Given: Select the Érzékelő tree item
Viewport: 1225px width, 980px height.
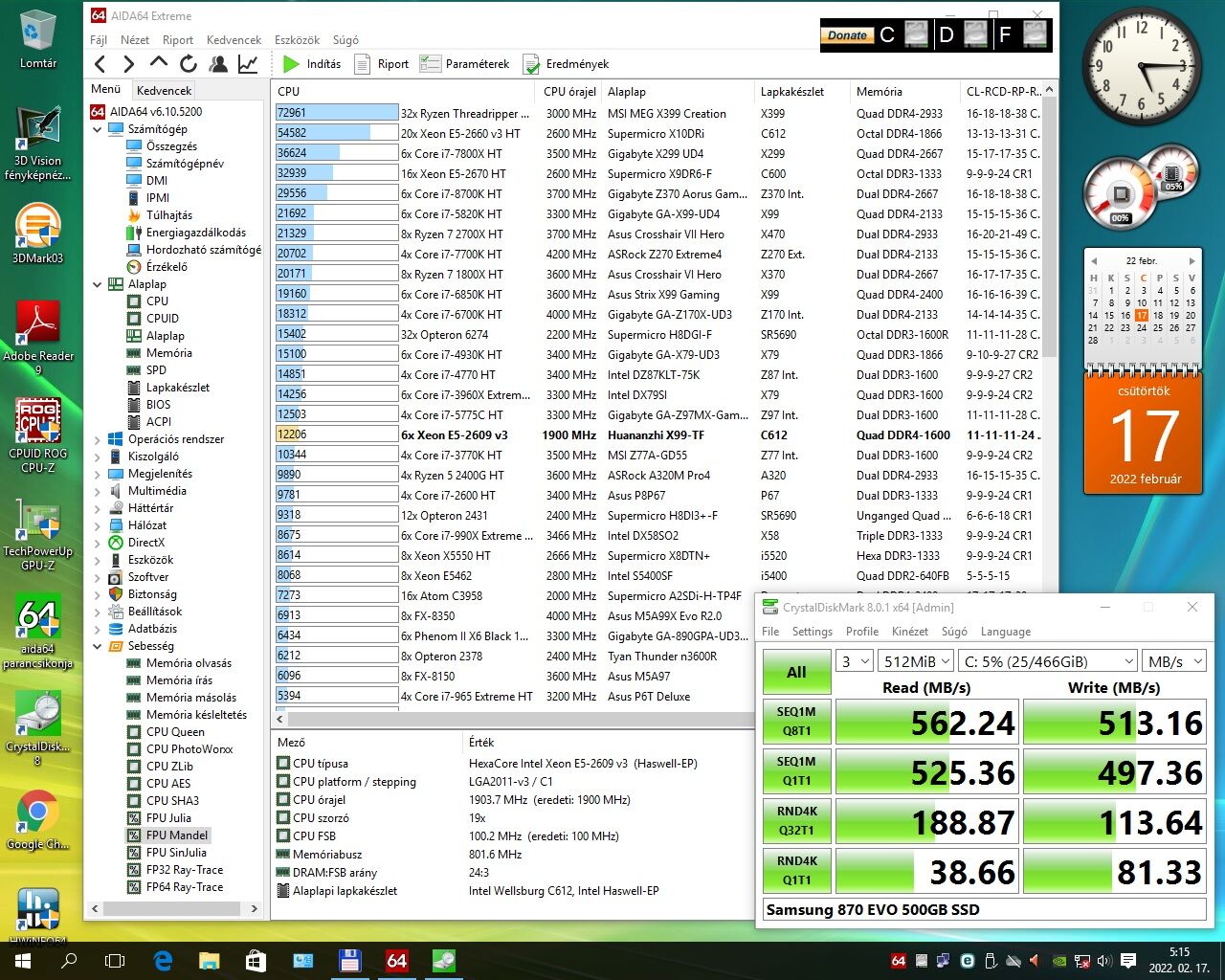Looking at the screenshot, I should coord(167,267).
